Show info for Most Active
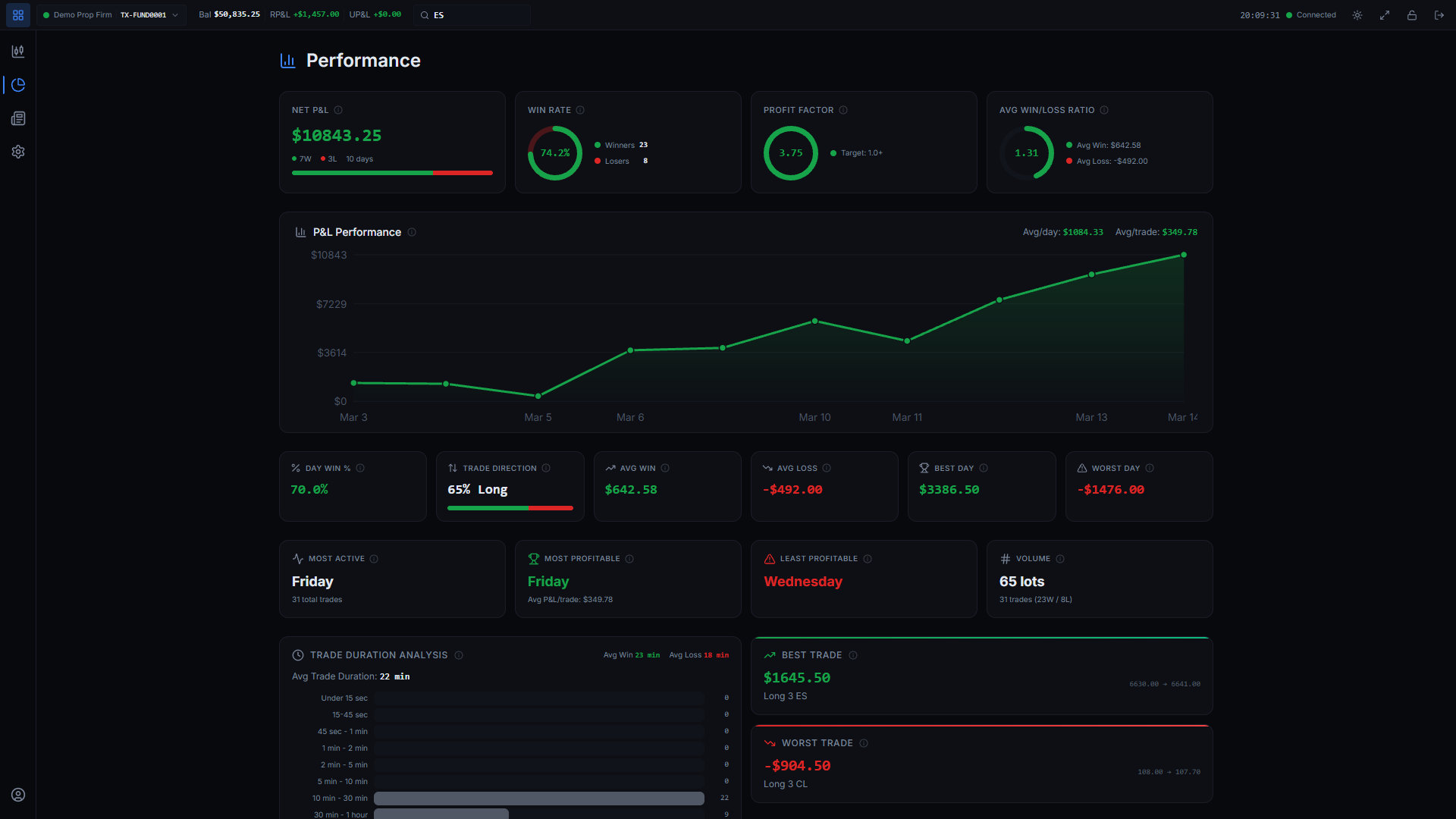This screenshot has height=819, width=1456. 374,559
